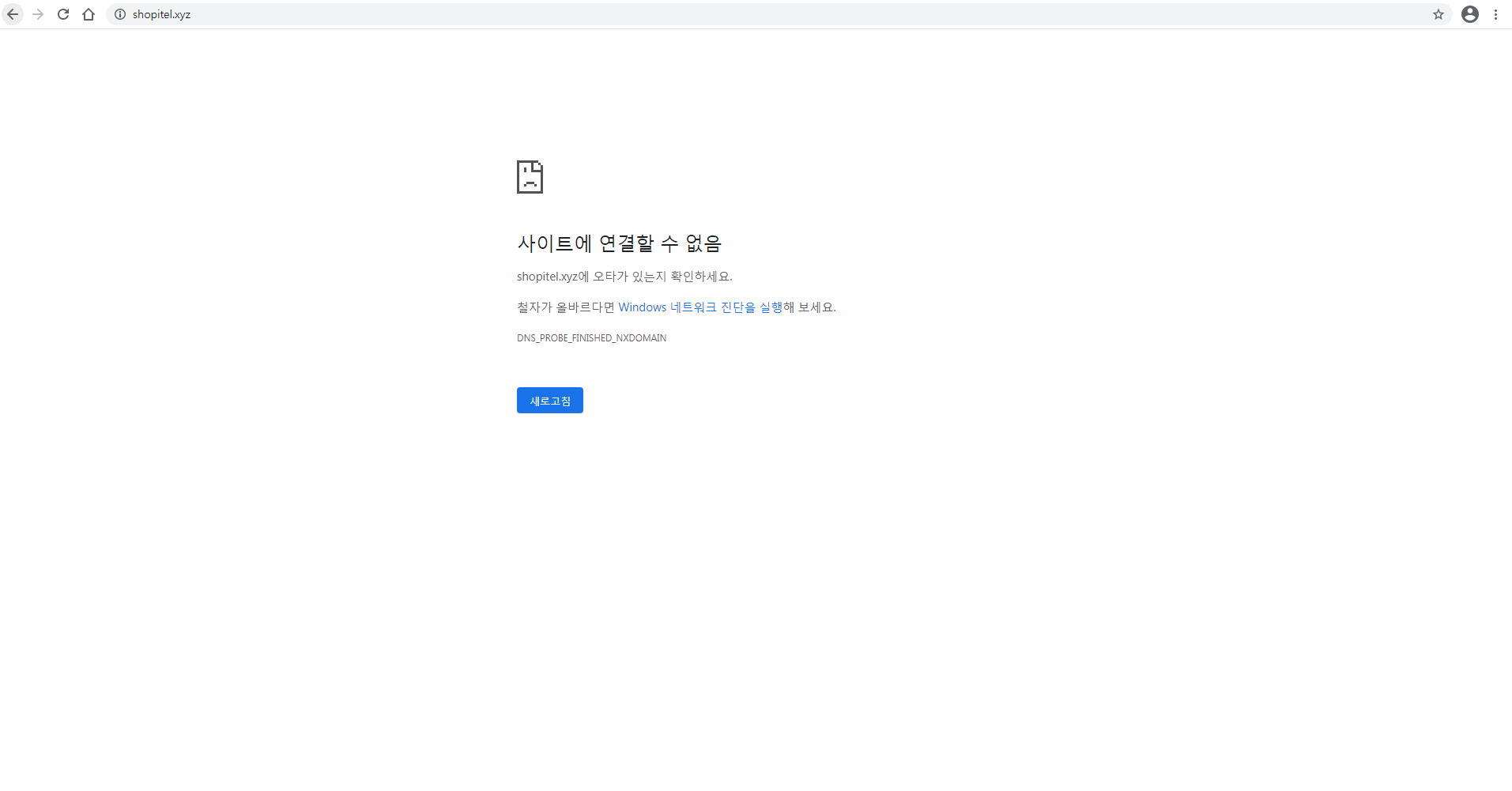The width and height of the screenshot is (1512, 791).
Task: Go back to the previous page
Action: 13,14
